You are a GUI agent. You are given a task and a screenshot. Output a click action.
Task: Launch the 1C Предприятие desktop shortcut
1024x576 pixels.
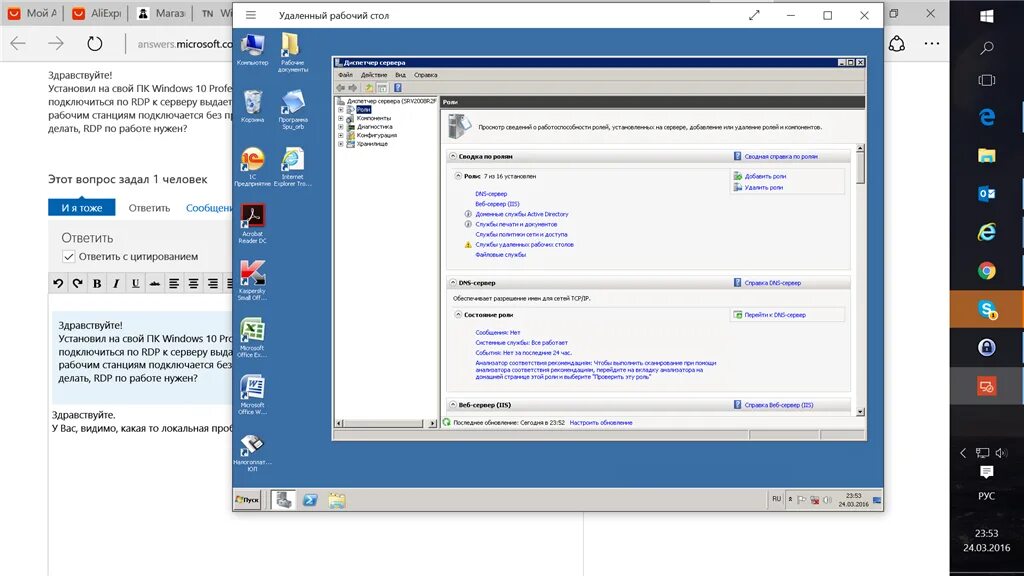tap(252, 167)
